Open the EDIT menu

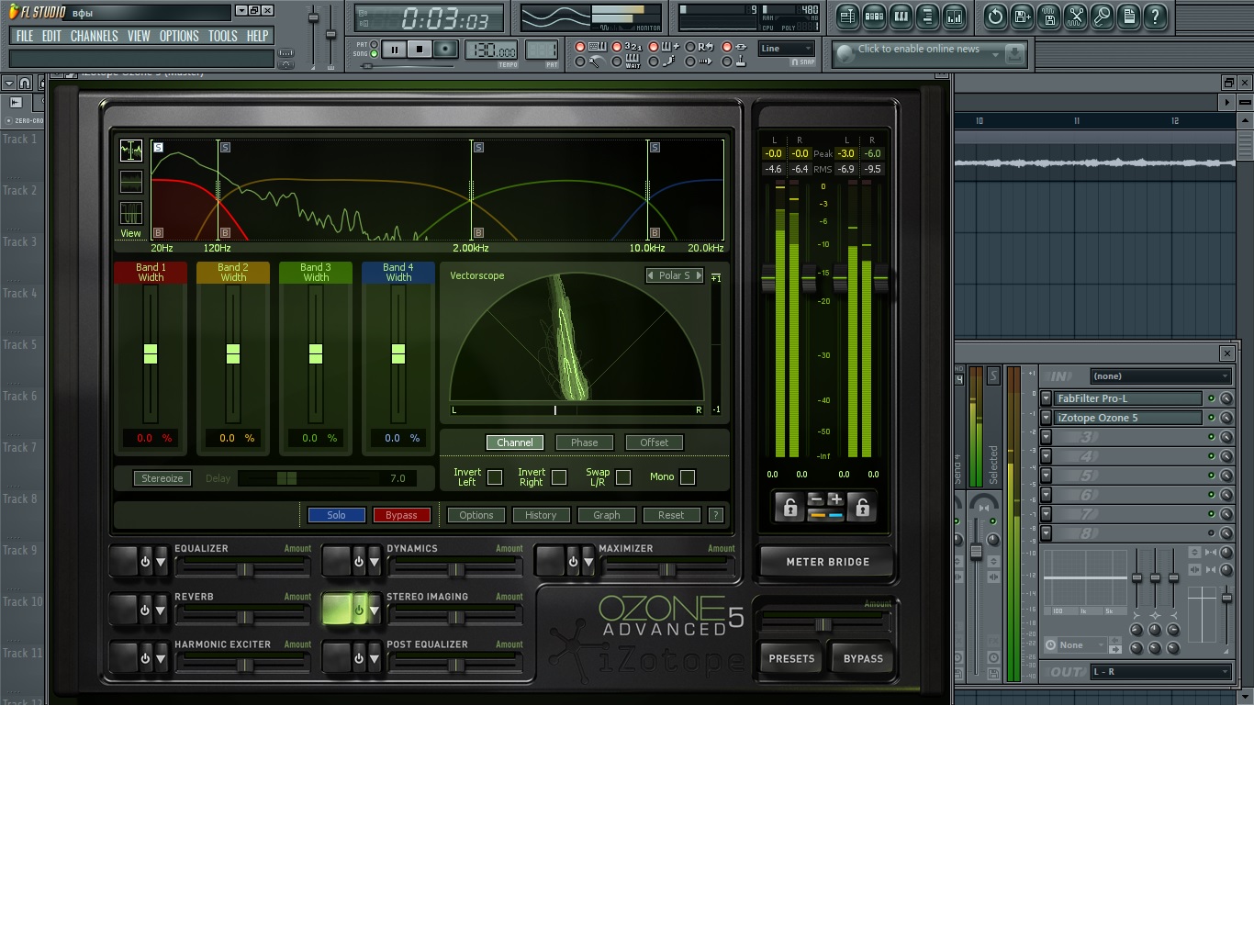[51, 36]
